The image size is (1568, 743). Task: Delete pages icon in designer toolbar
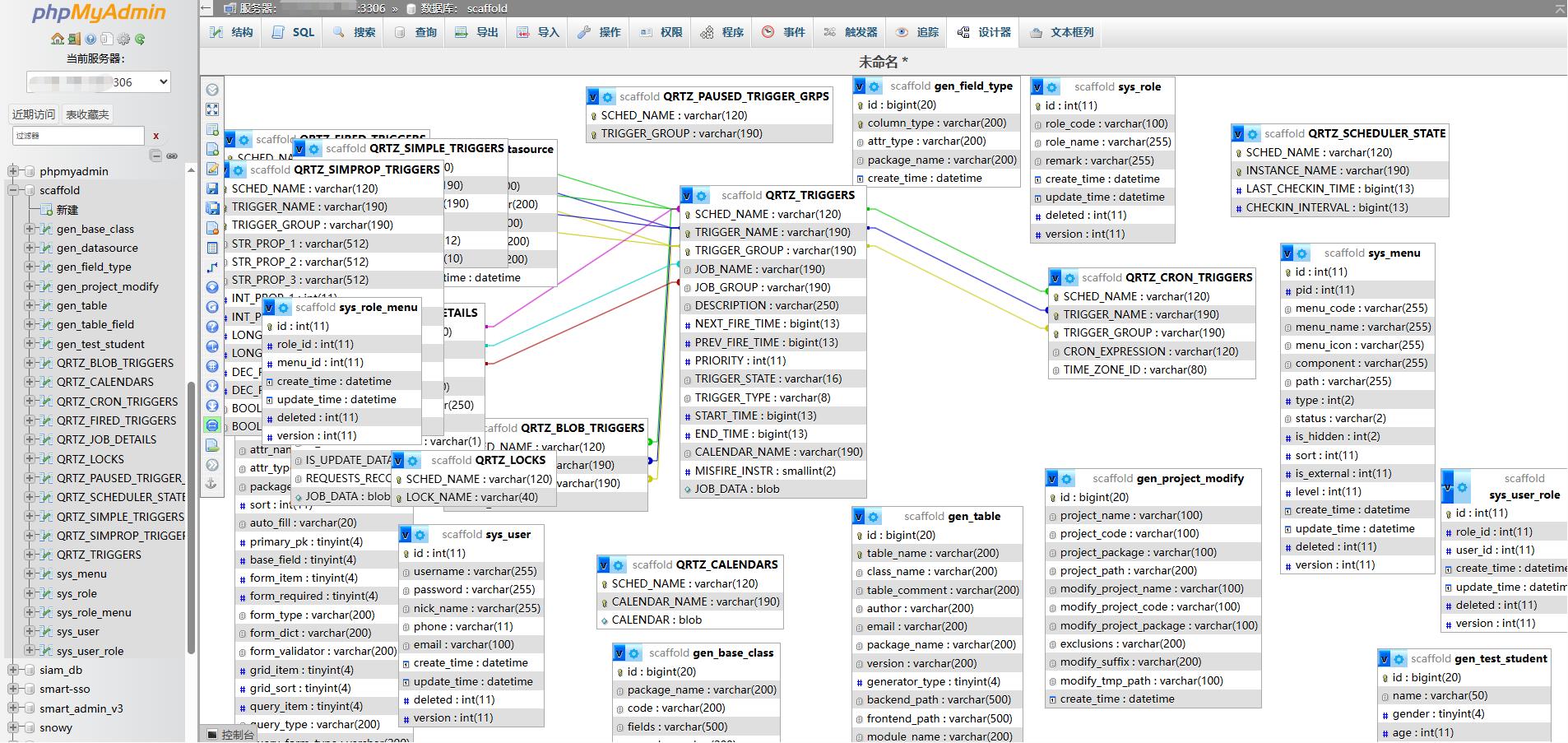212,228
